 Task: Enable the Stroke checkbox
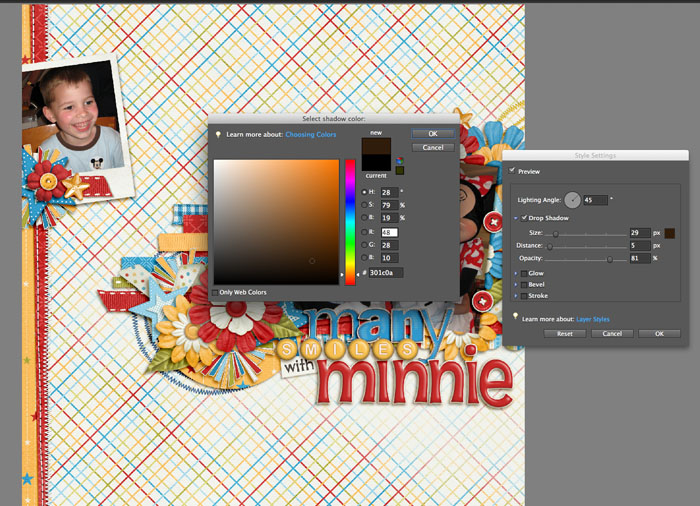524,296
